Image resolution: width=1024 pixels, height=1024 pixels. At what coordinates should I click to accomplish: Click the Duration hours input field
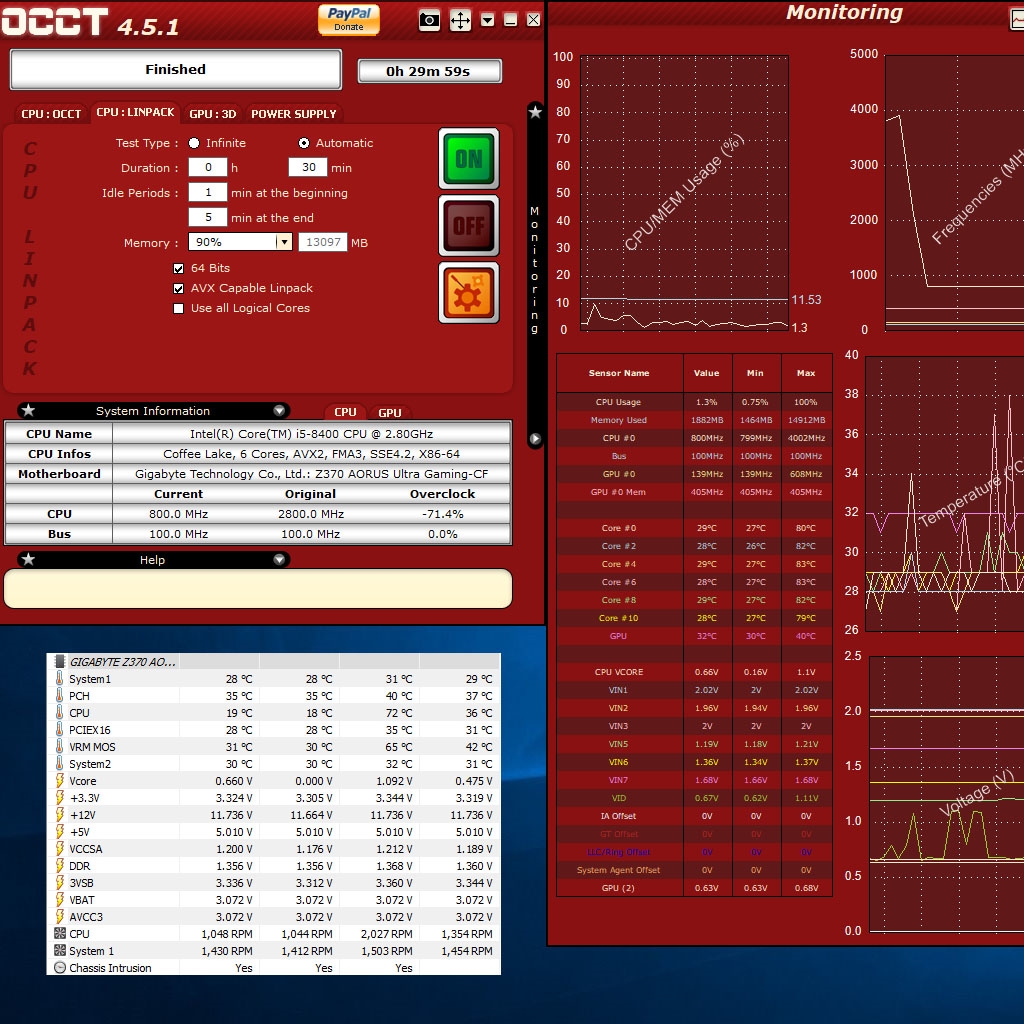point(208,167)
